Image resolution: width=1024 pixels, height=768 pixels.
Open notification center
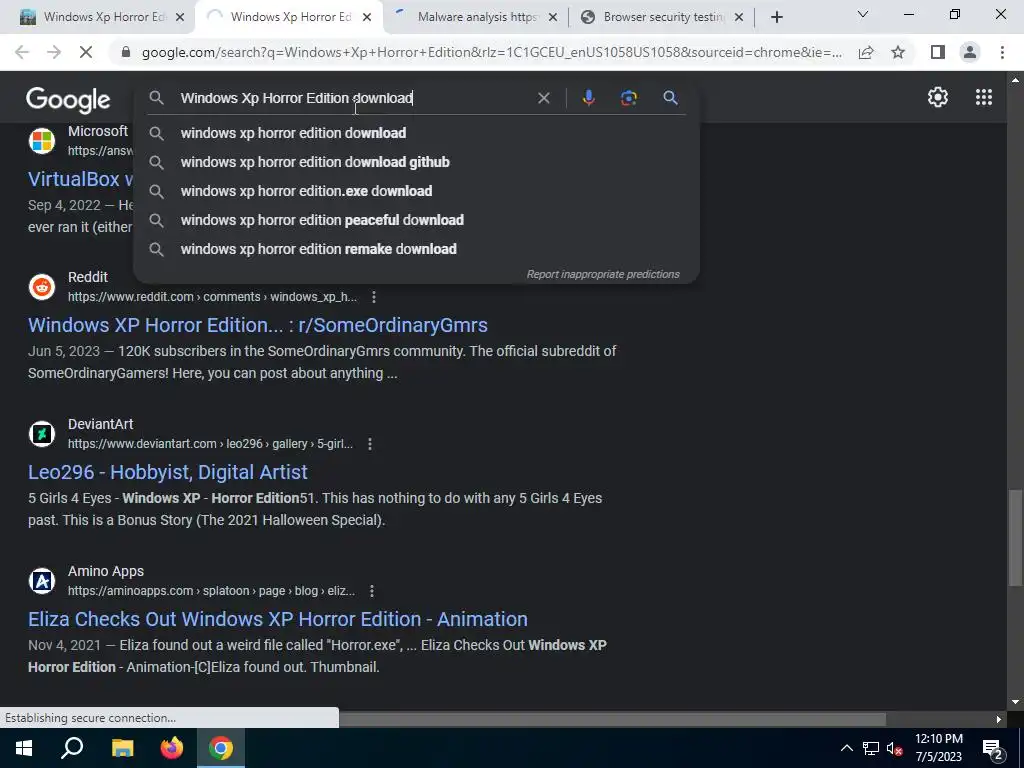point(993,748)
